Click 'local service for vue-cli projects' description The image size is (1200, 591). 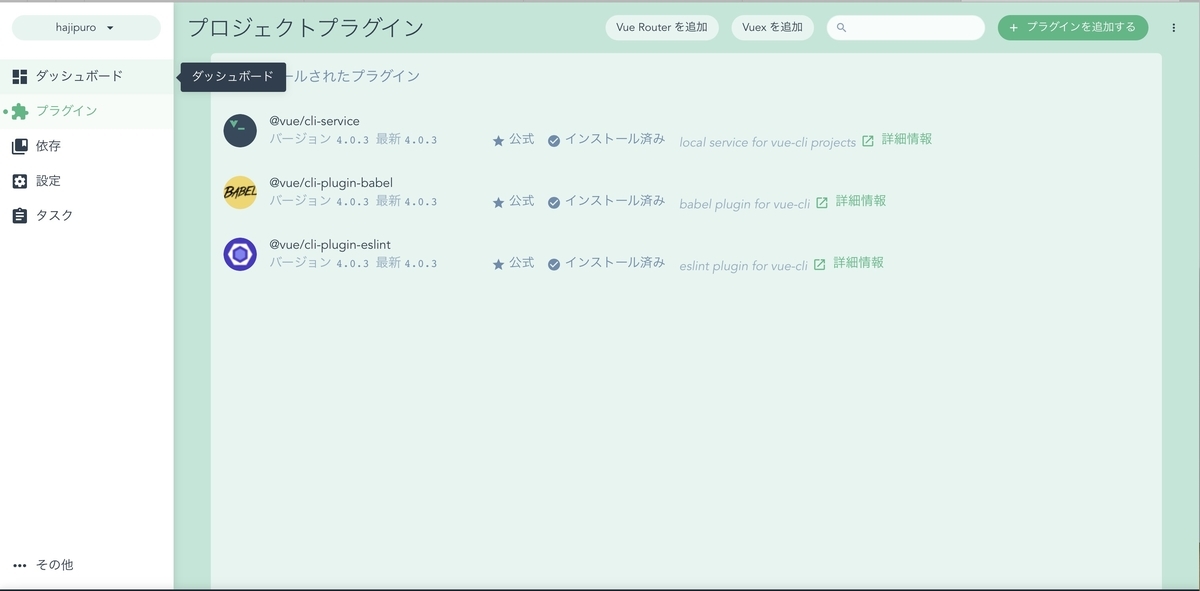tap(768, 142)
